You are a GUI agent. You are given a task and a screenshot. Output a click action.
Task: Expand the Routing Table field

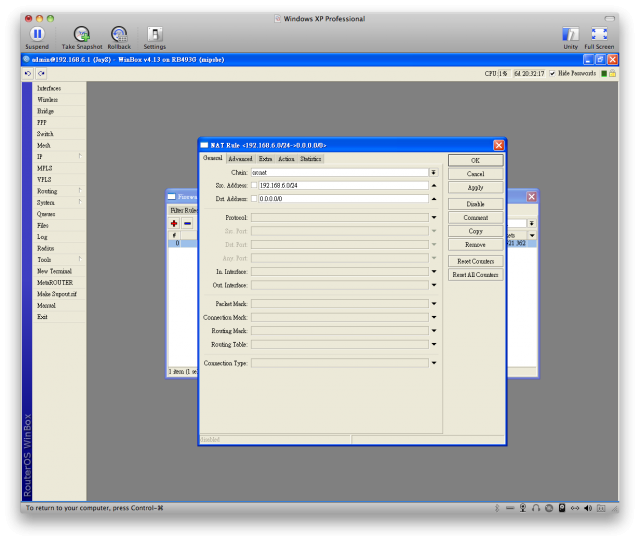[434, 344]
